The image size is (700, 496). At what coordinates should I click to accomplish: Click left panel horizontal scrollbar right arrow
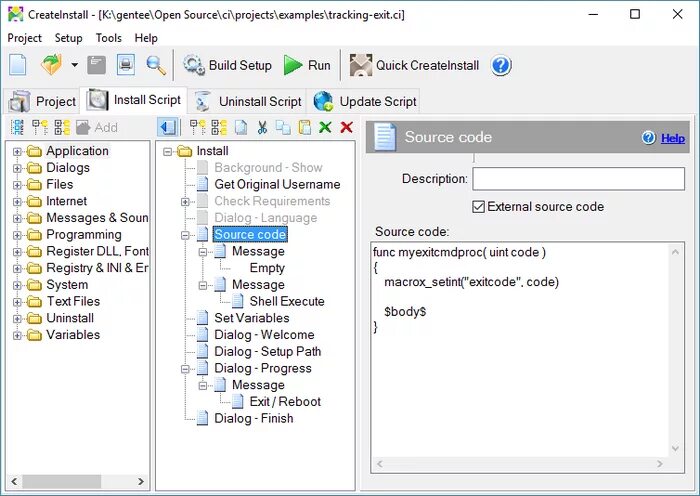coord(141,481)
